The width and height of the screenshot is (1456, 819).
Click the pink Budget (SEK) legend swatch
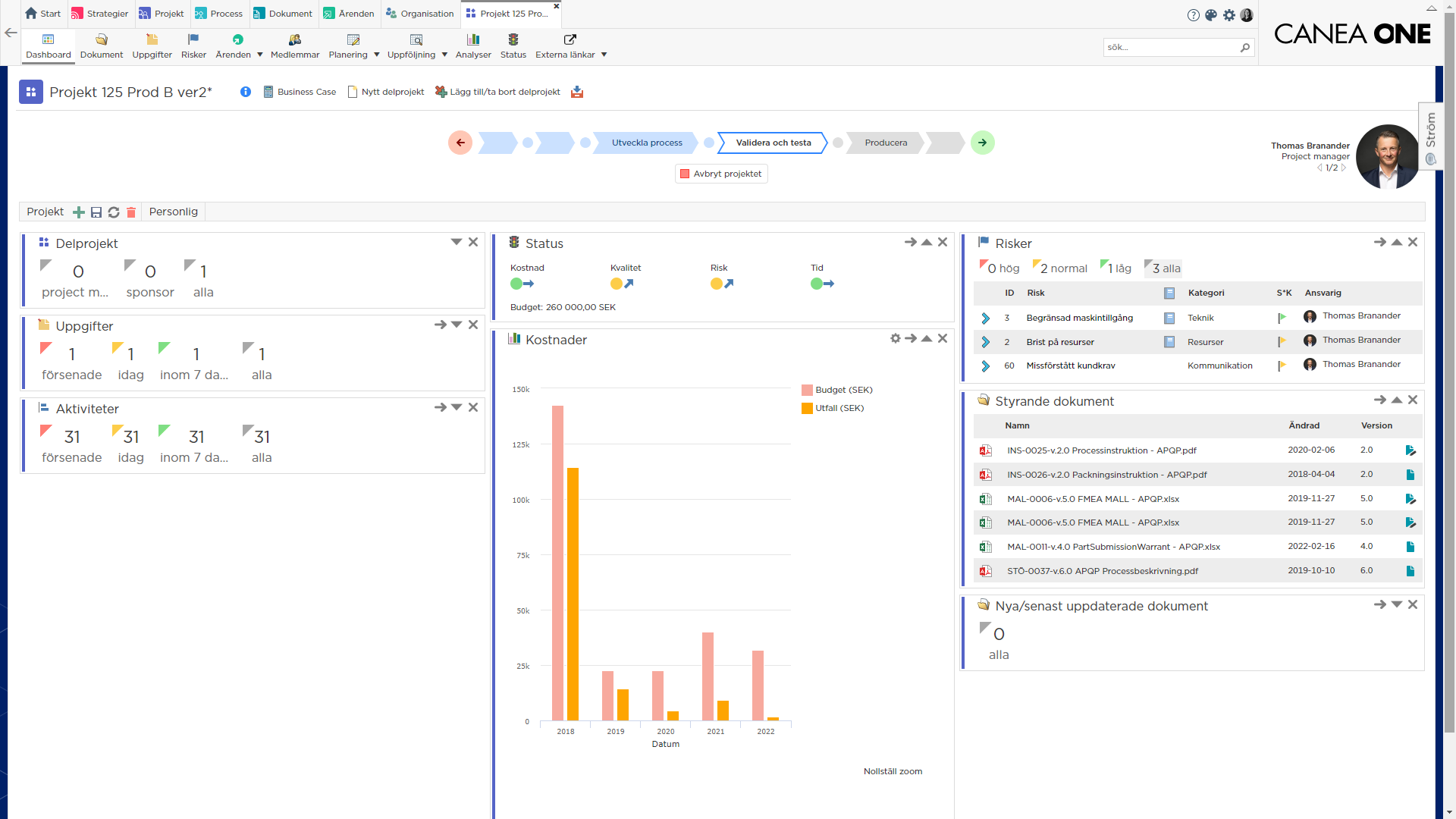tap(806, 390)
